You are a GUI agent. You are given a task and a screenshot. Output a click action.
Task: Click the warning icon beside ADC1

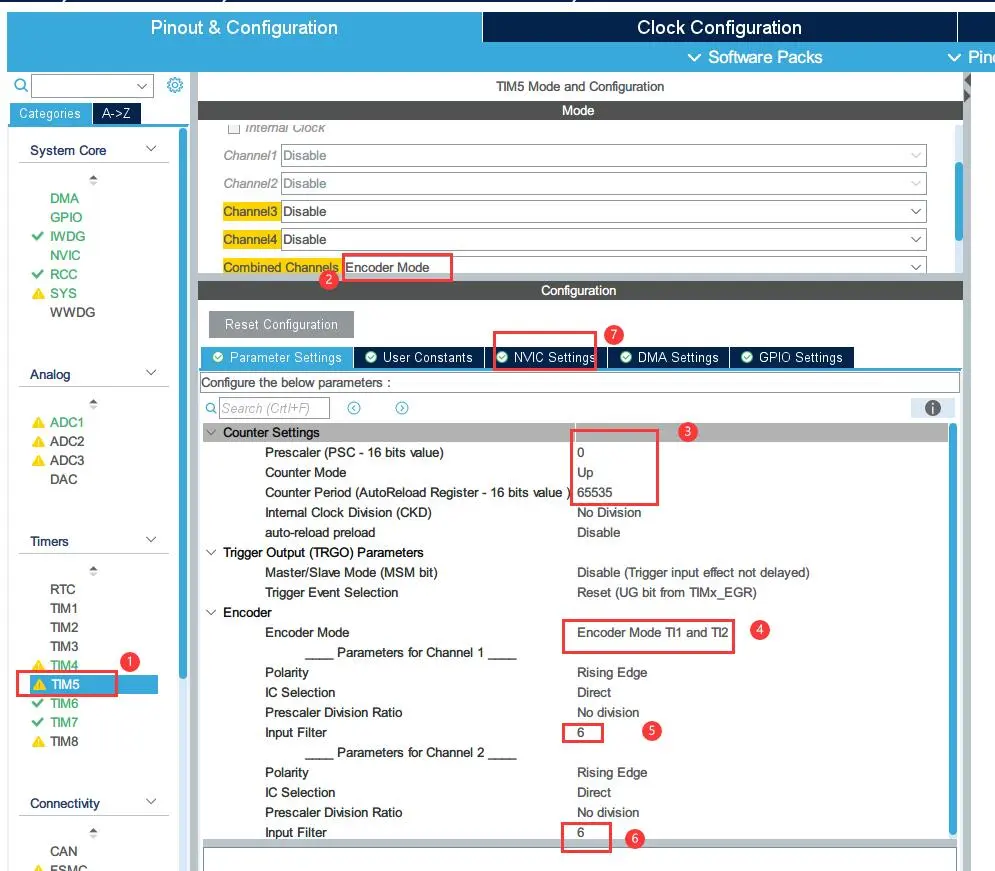tap(39, 423)
